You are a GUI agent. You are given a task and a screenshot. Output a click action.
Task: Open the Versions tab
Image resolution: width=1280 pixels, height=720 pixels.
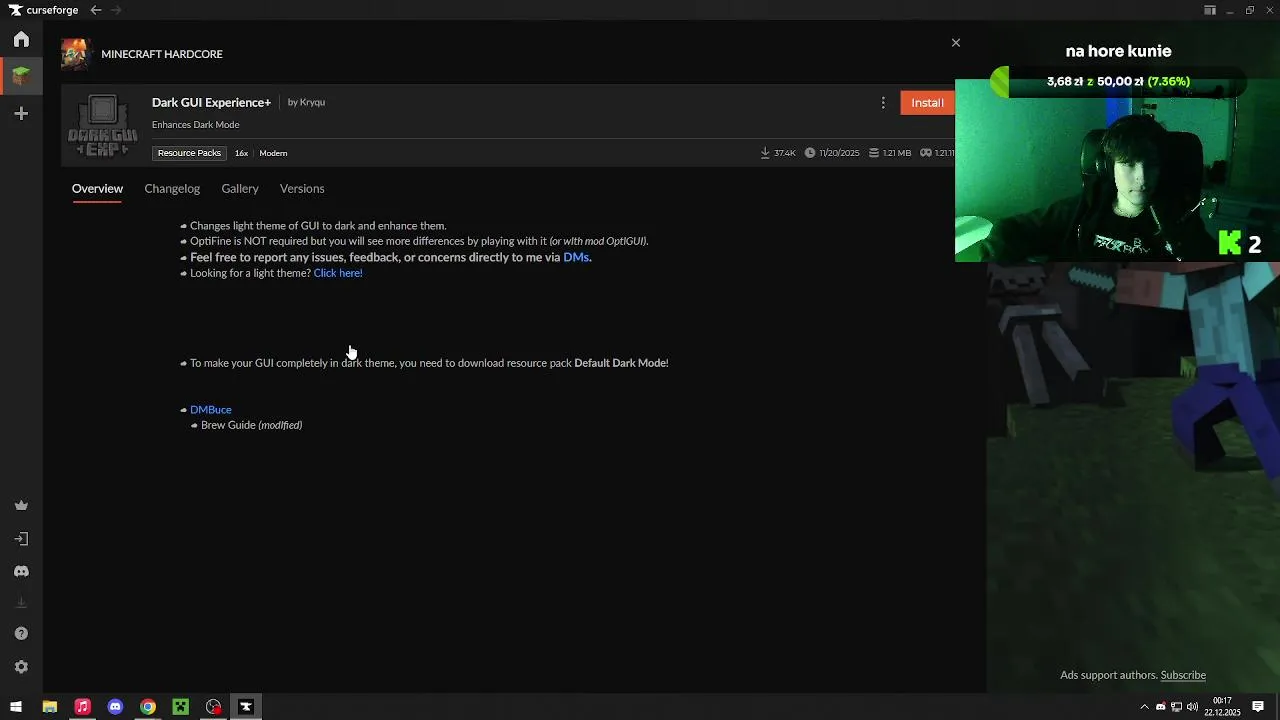click(302, 189)
